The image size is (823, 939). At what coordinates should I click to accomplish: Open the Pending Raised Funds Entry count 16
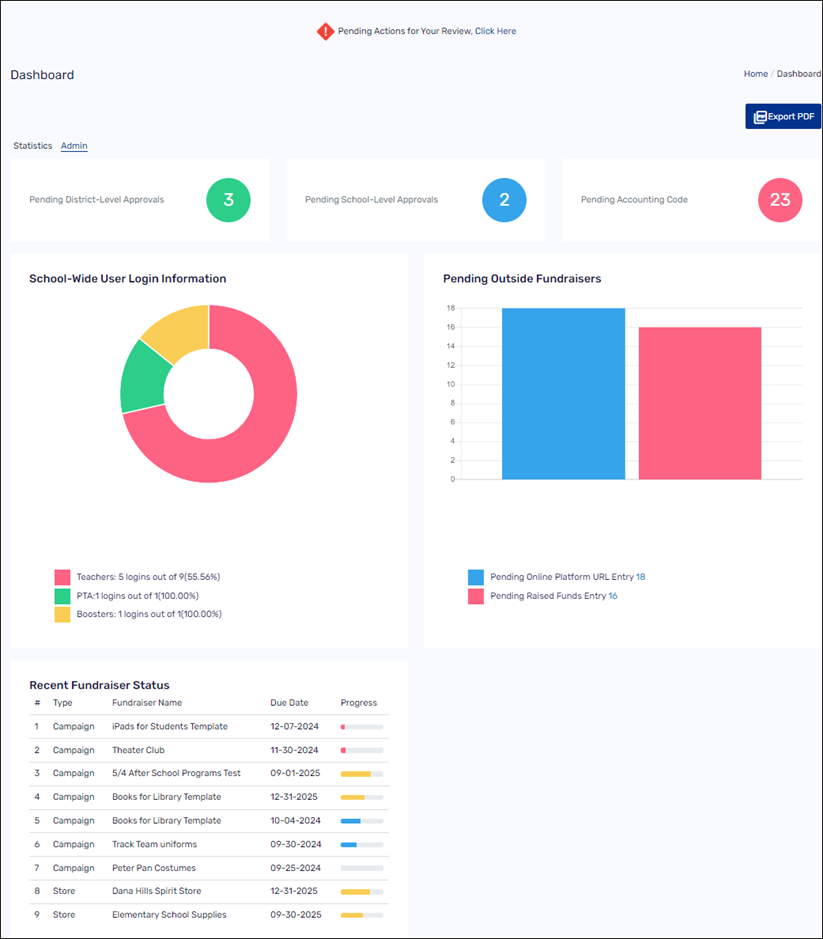point(613,596)
